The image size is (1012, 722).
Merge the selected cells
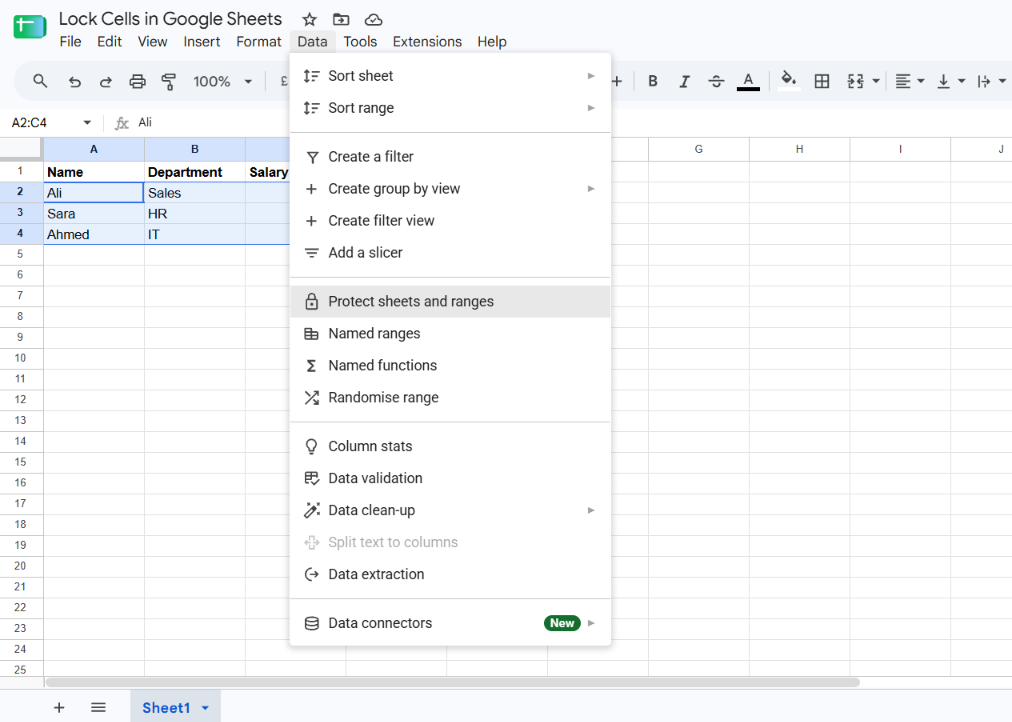855,81
